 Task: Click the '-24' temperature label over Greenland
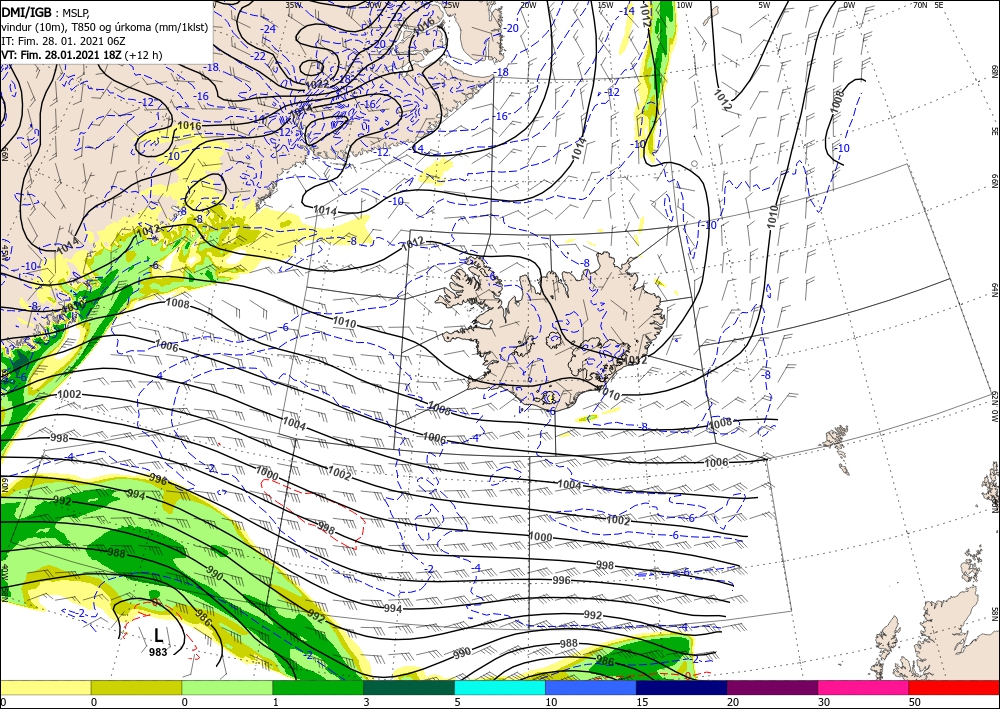[268, 29]
